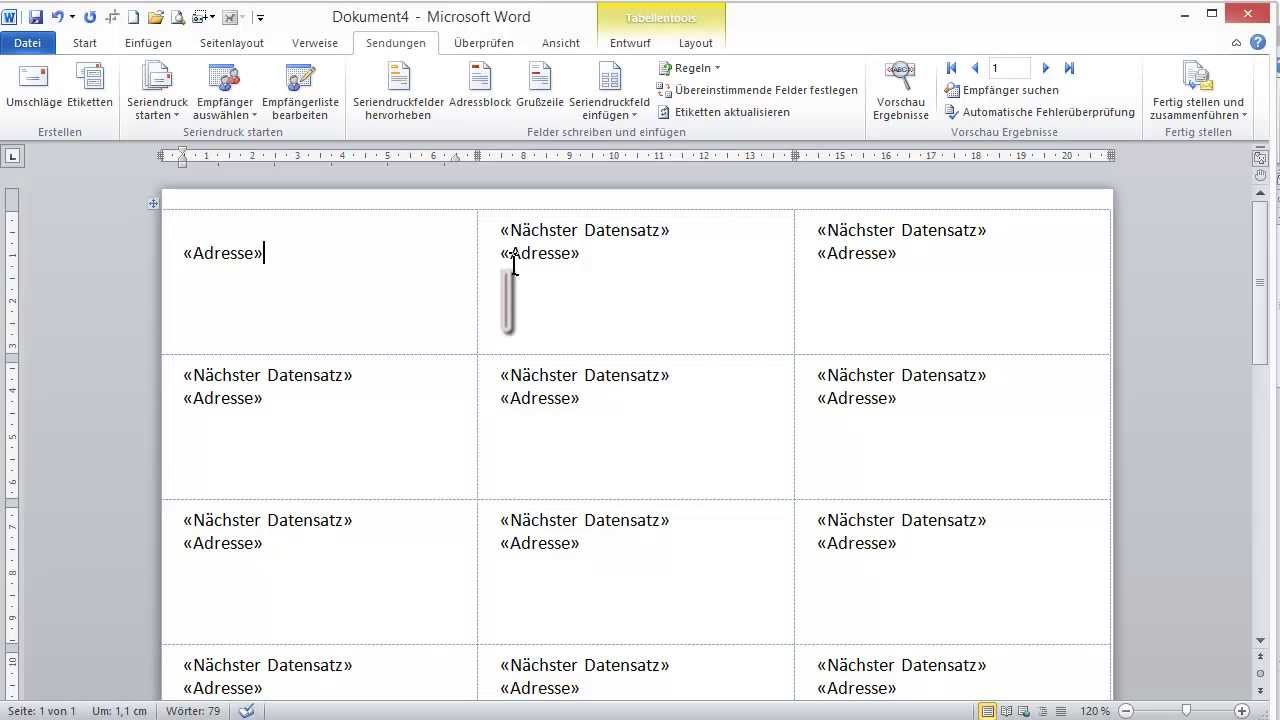Screen dimensions: 1280x720
Task: Open the Empfänger auswählen dropdown
Action: (224, 88)
